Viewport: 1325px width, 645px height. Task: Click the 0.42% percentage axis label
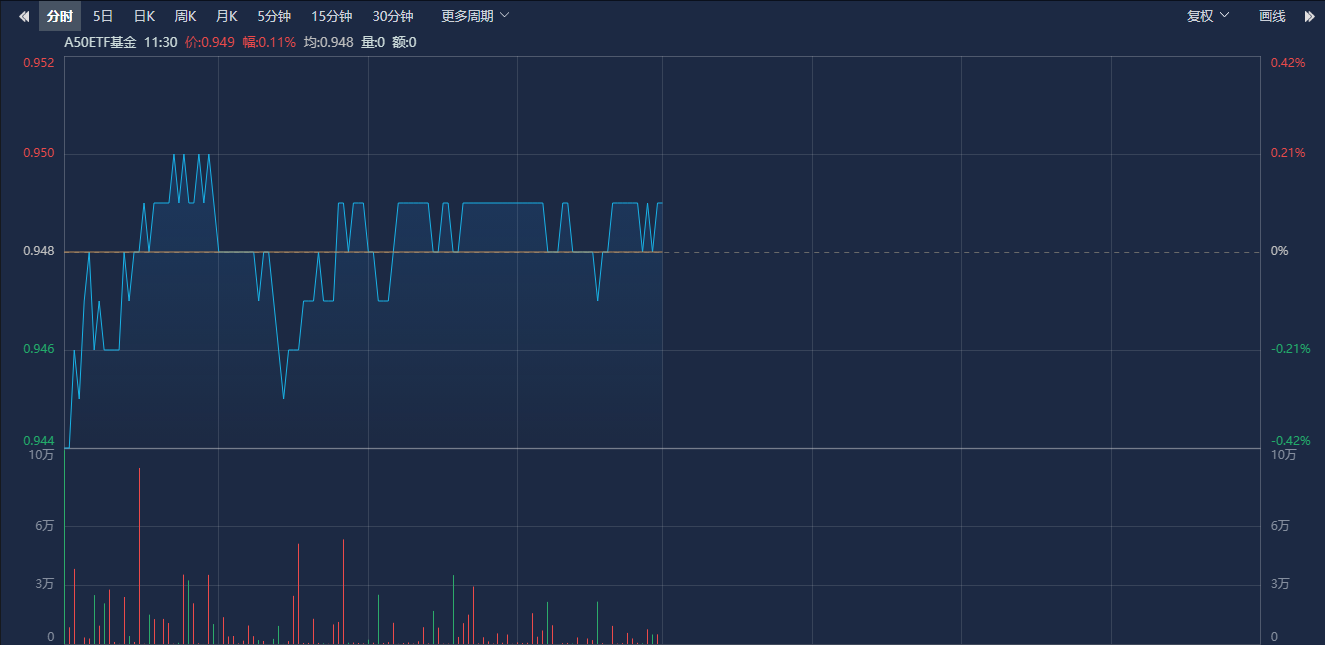pos(1288,62)
